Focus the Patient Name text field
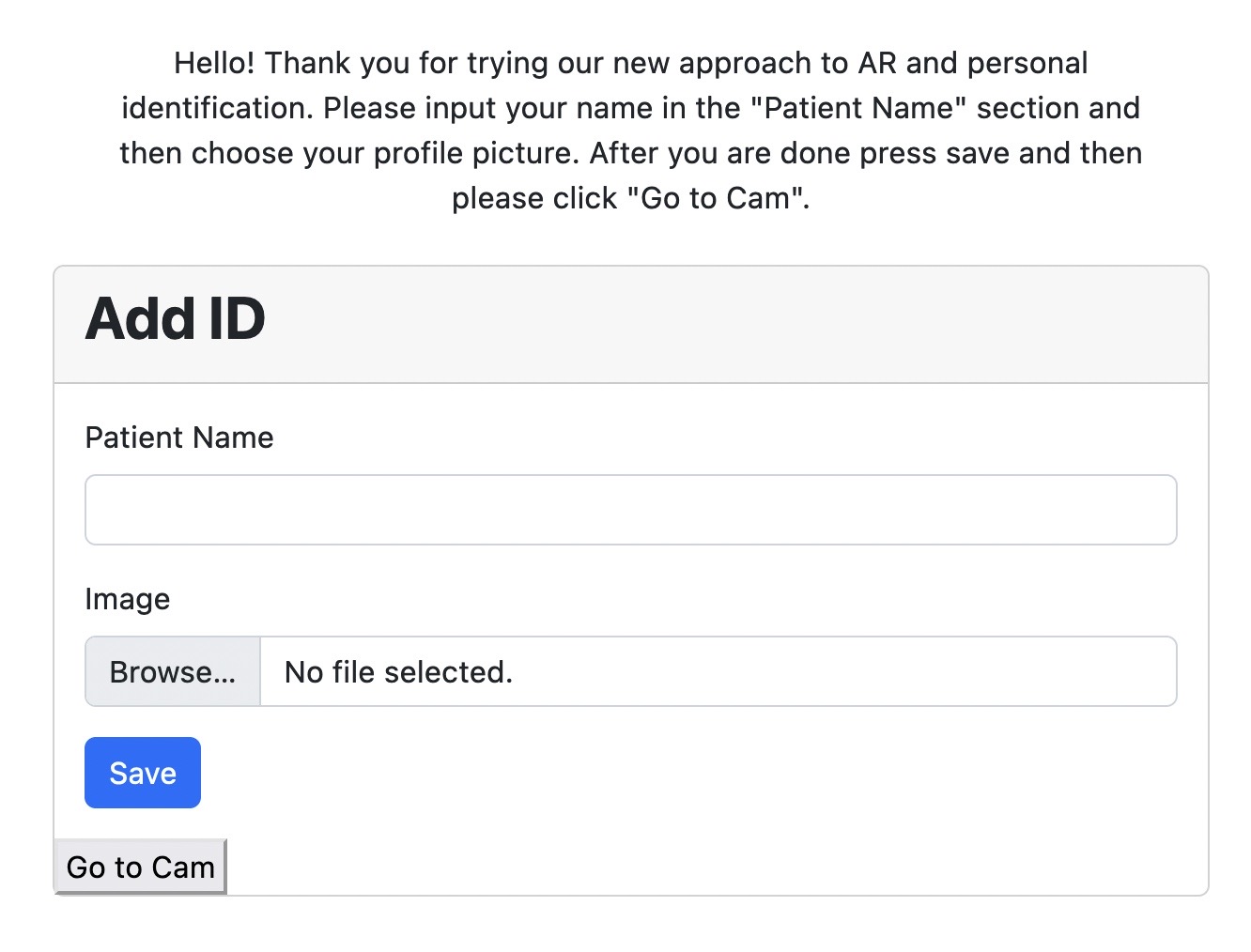The image size is (1251, 952). tap(630, 510)
